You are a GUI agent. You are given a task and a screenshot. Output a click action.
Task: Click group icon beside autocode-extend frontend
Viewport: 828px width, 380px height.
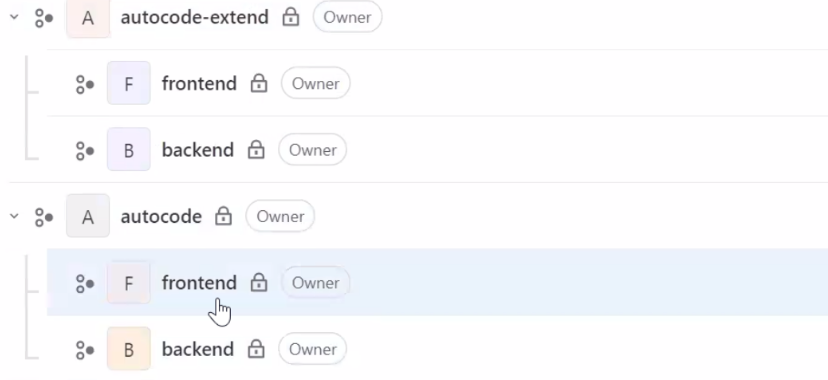(x=84, y=84)
